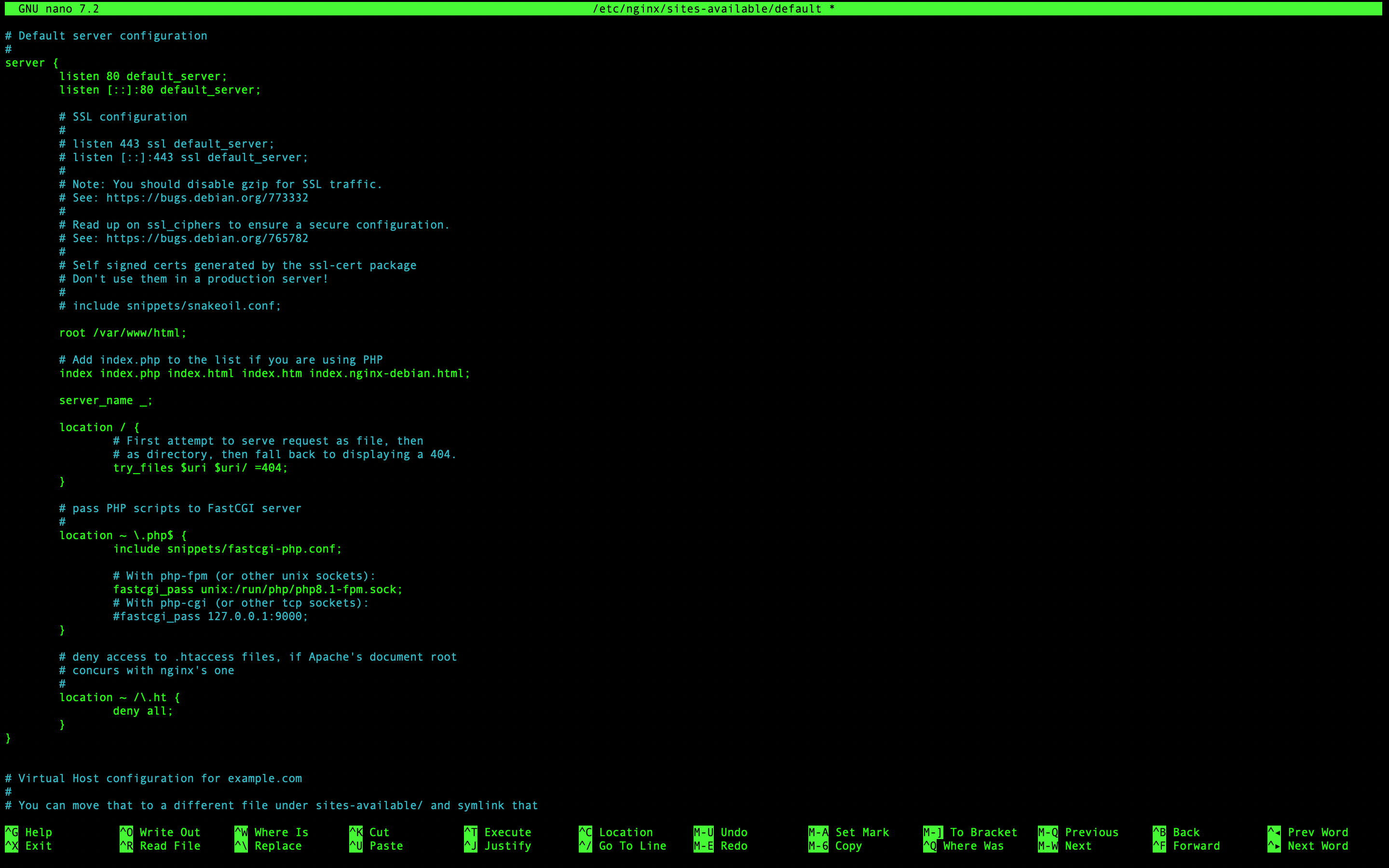Click the M-W Next shortcut
Viewport: 1389px width, 868px height.
1065,846
